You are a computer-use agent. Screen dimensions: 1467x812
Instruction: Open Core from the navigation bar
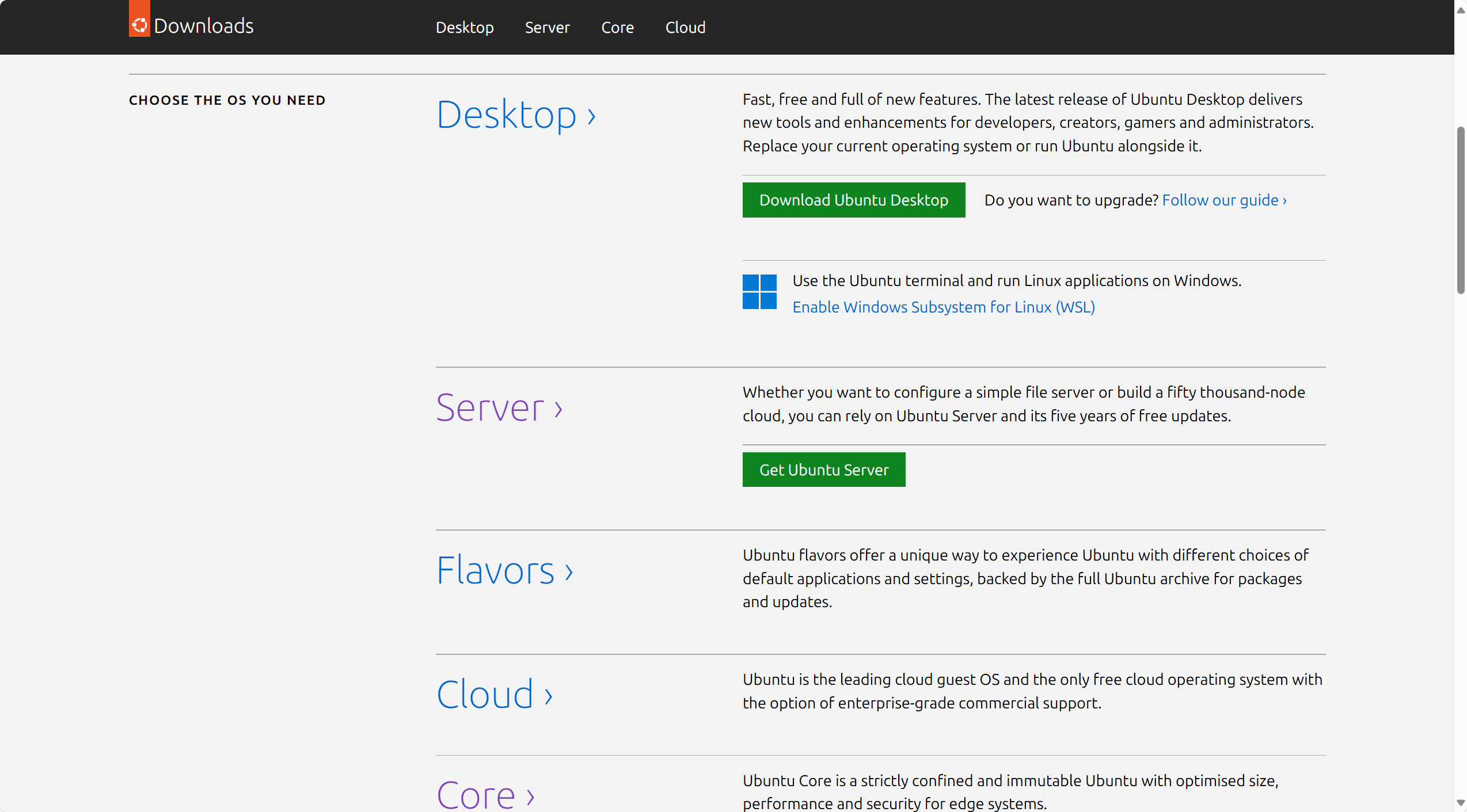tap(617, 27)
